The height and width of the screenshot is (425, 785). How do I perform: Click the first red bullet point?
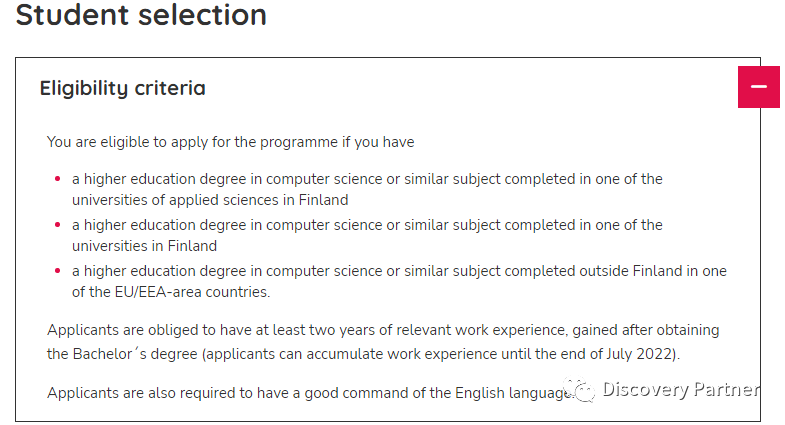[x=58, y=179]
